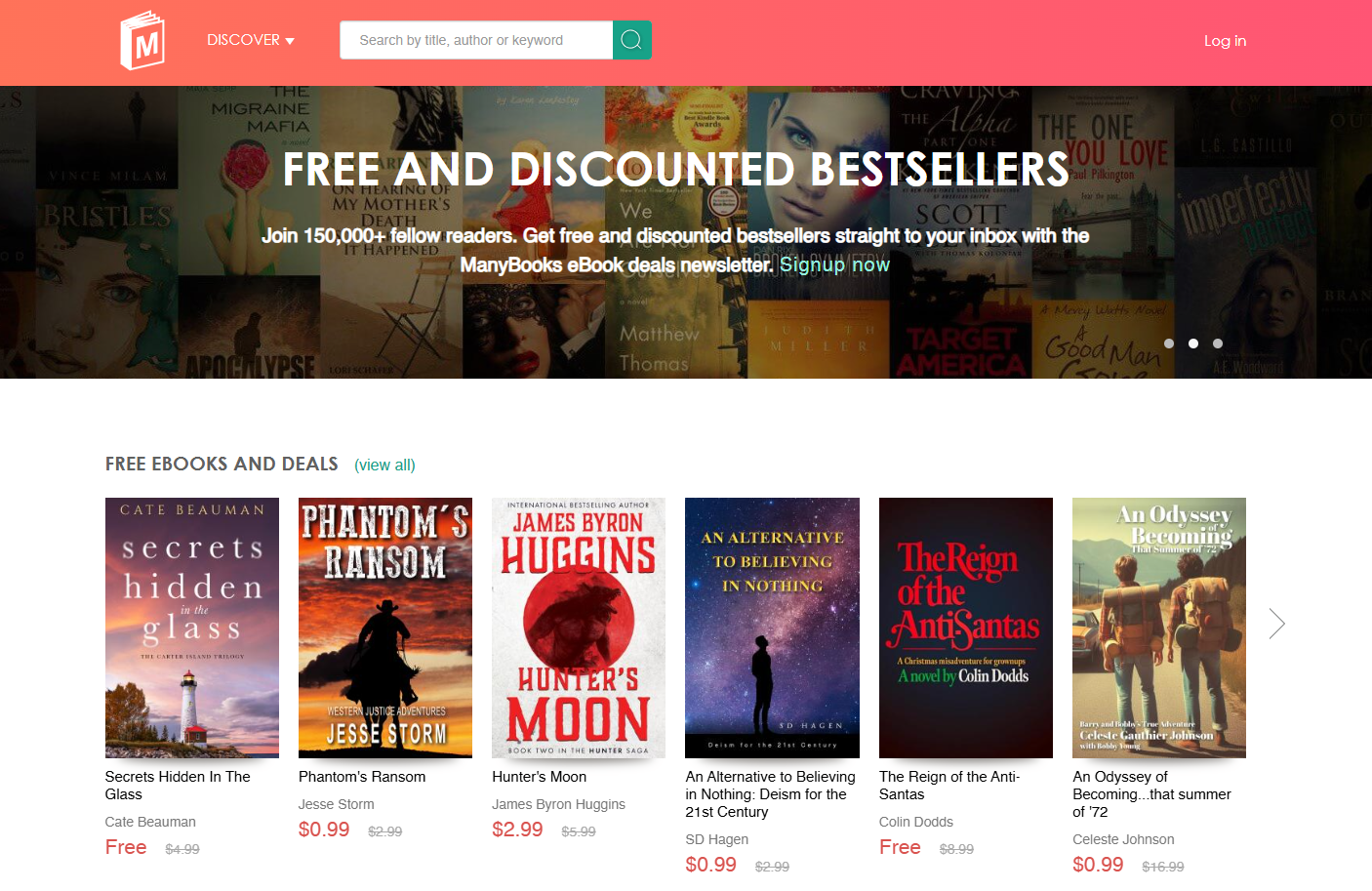Open the Phantom's Ransom book cover

[385, 628]
